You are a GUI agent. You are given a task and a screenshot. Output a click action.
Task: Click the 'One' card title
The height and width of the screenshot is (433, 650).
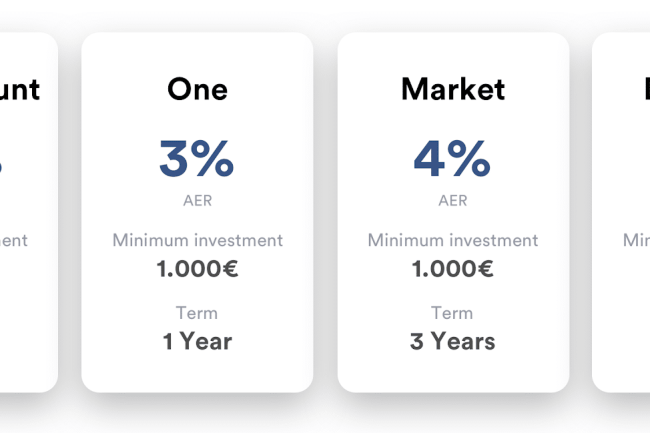[x=197, y=89]
